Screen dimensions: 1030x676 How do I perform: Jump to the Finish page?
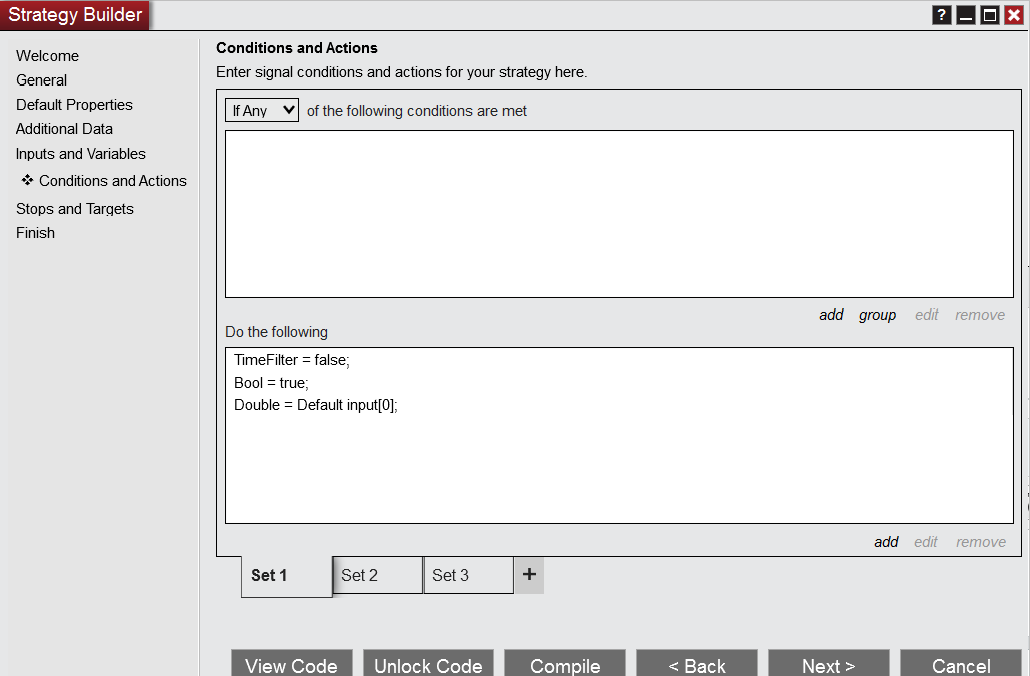click(35, 233)
